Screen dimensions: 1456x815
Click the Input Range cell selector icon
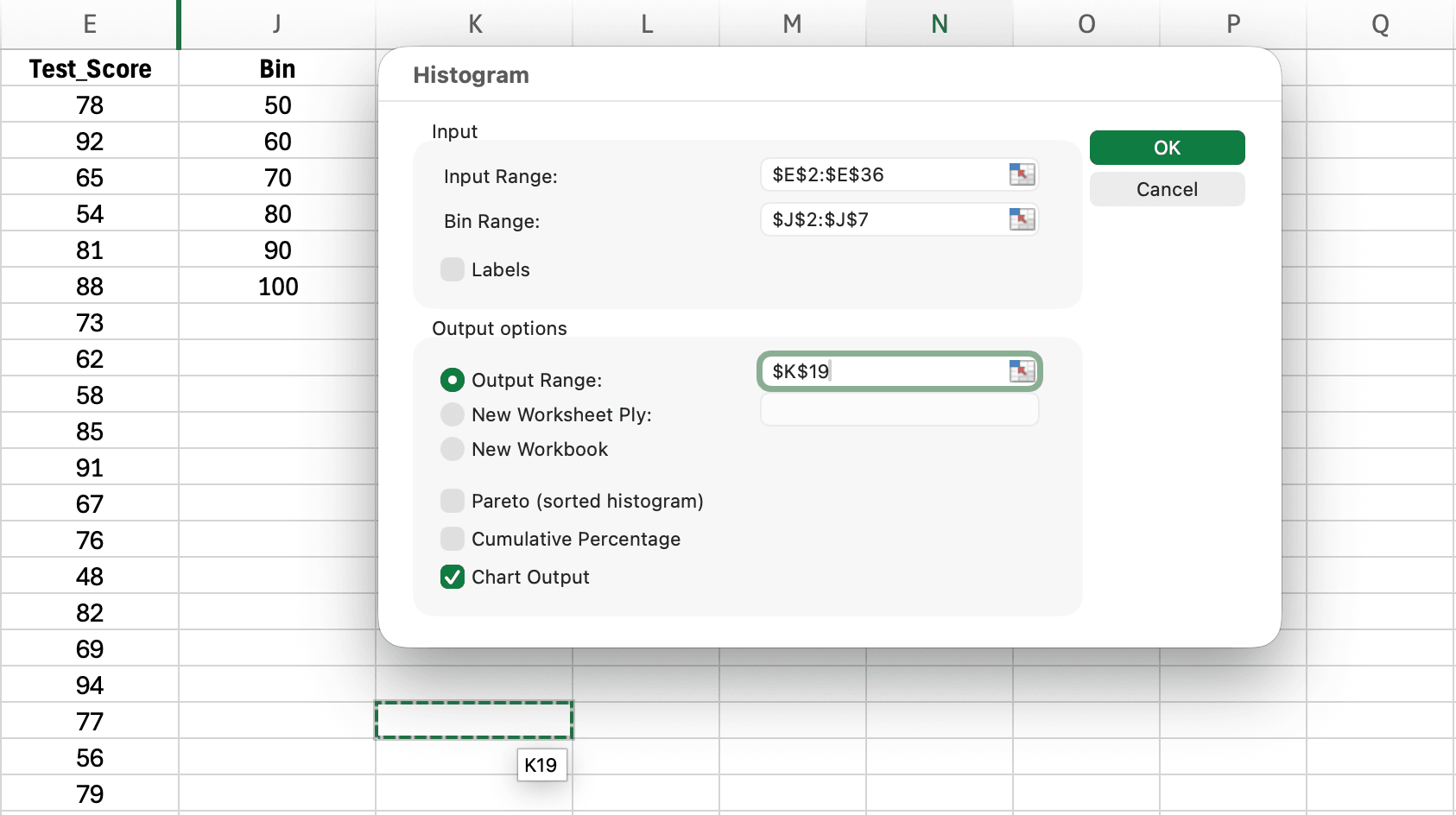pos(1022,174)
